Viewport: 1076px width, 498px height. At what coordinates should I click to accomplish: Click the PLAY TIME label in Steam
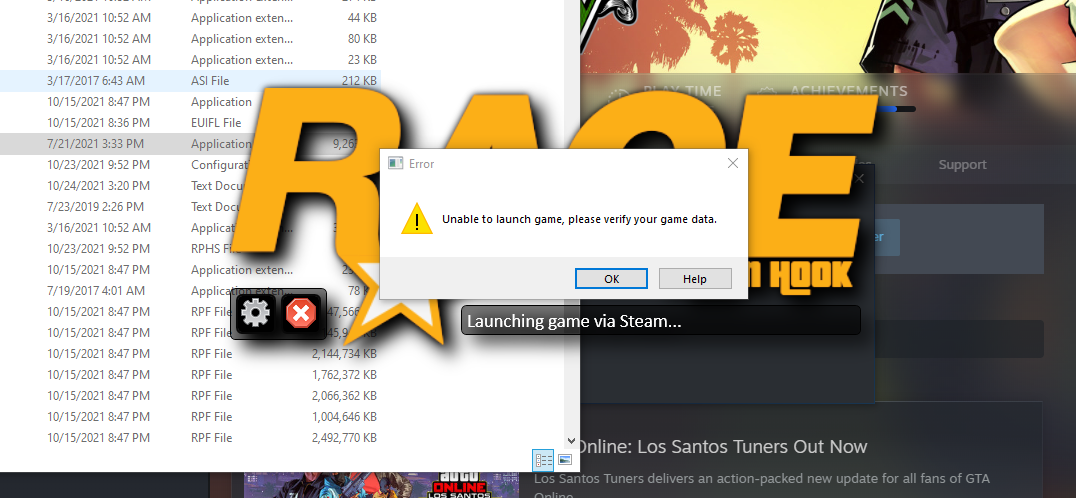(x=682, y=91)
